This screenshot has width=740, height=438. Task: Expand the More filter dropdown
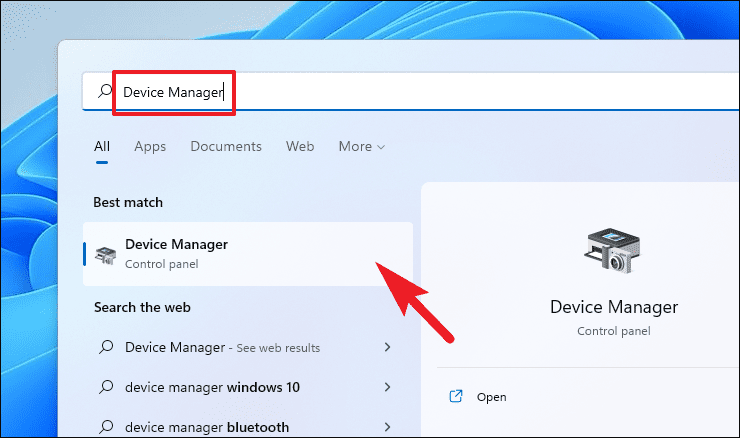point(362,147)
